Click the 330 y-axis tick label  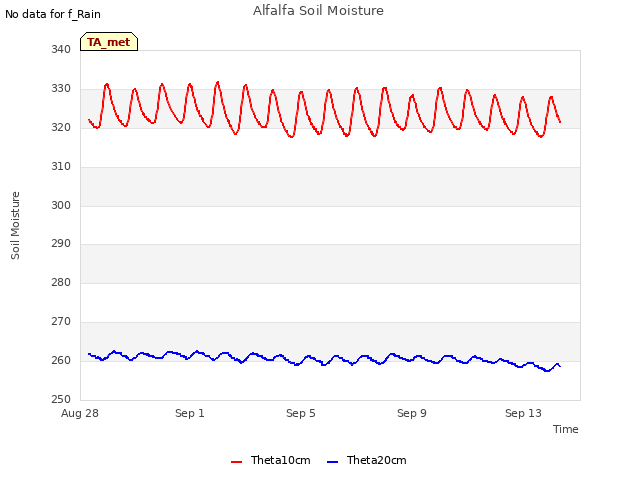[x=61, y=89]
